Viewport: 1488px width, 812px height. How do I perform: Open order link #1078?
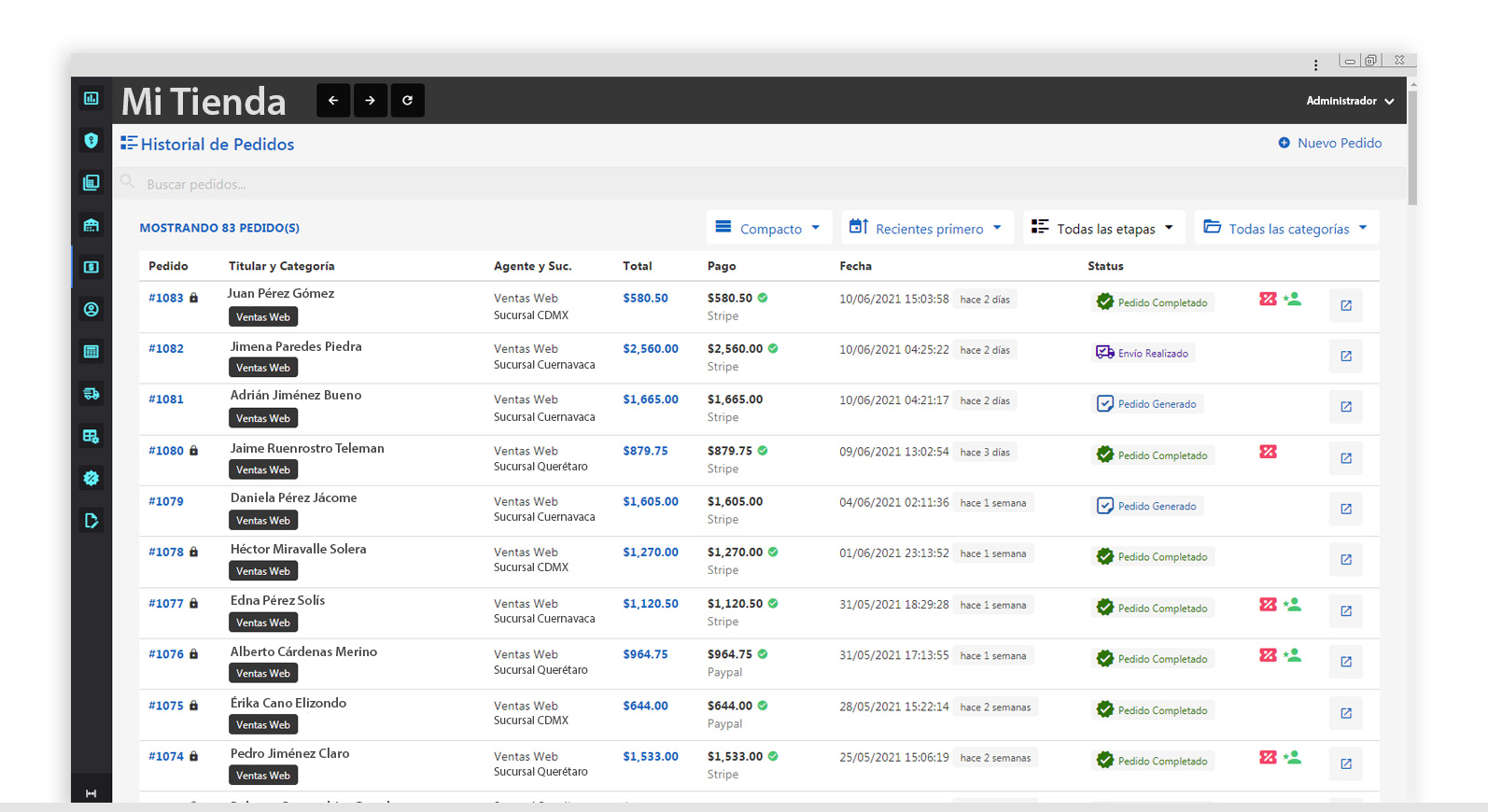pos(166,553)
